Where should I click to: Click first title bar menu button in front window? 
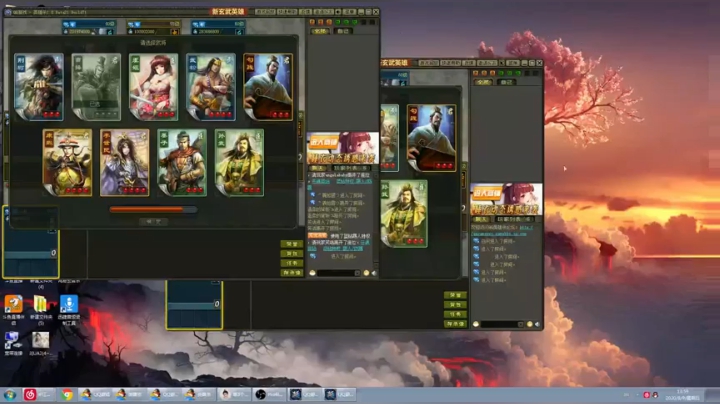pos(265,12)
